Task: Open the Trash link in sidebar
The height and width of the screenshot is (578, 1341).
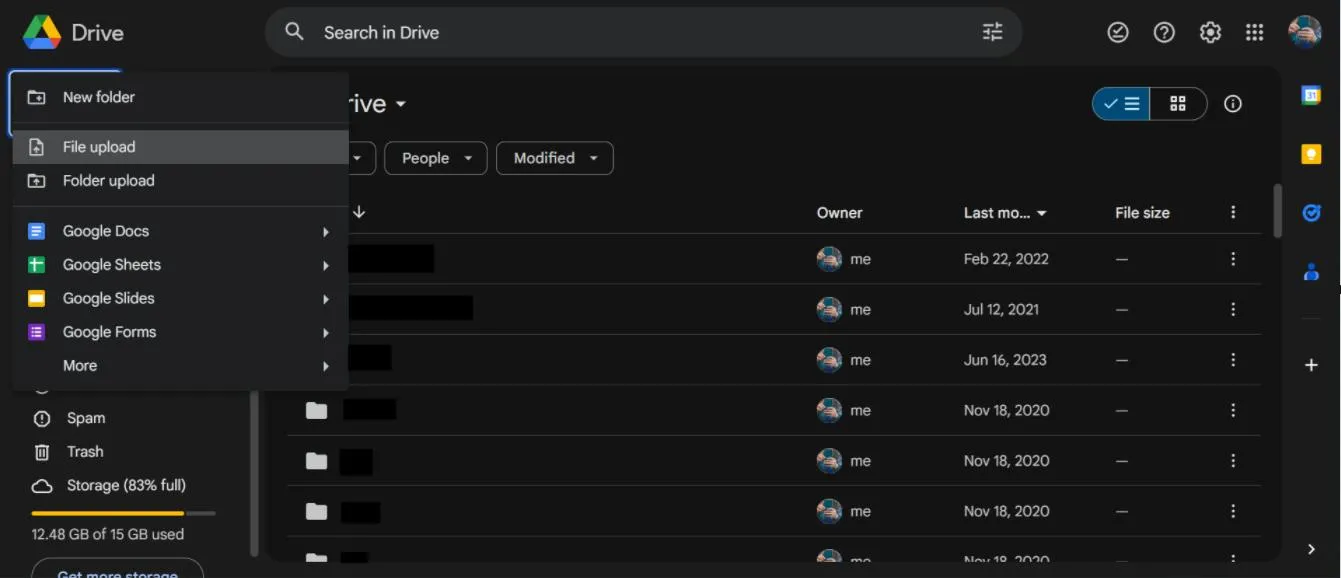Action: [x=85, y=452]
